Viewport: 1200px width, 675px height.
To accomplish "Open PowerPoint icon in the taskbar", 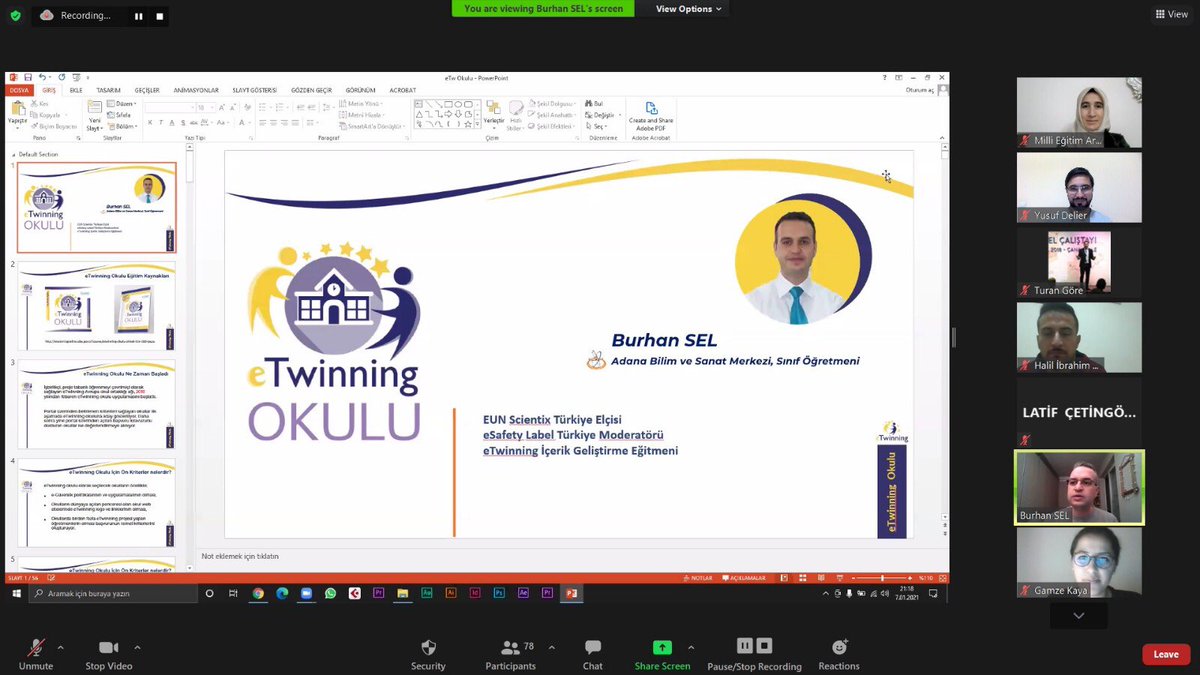I will click(571, 593).
